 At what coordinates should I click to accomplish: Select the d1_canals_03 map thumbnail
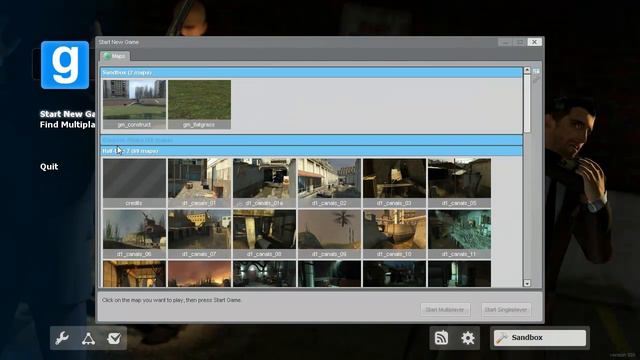coord(394,183)
